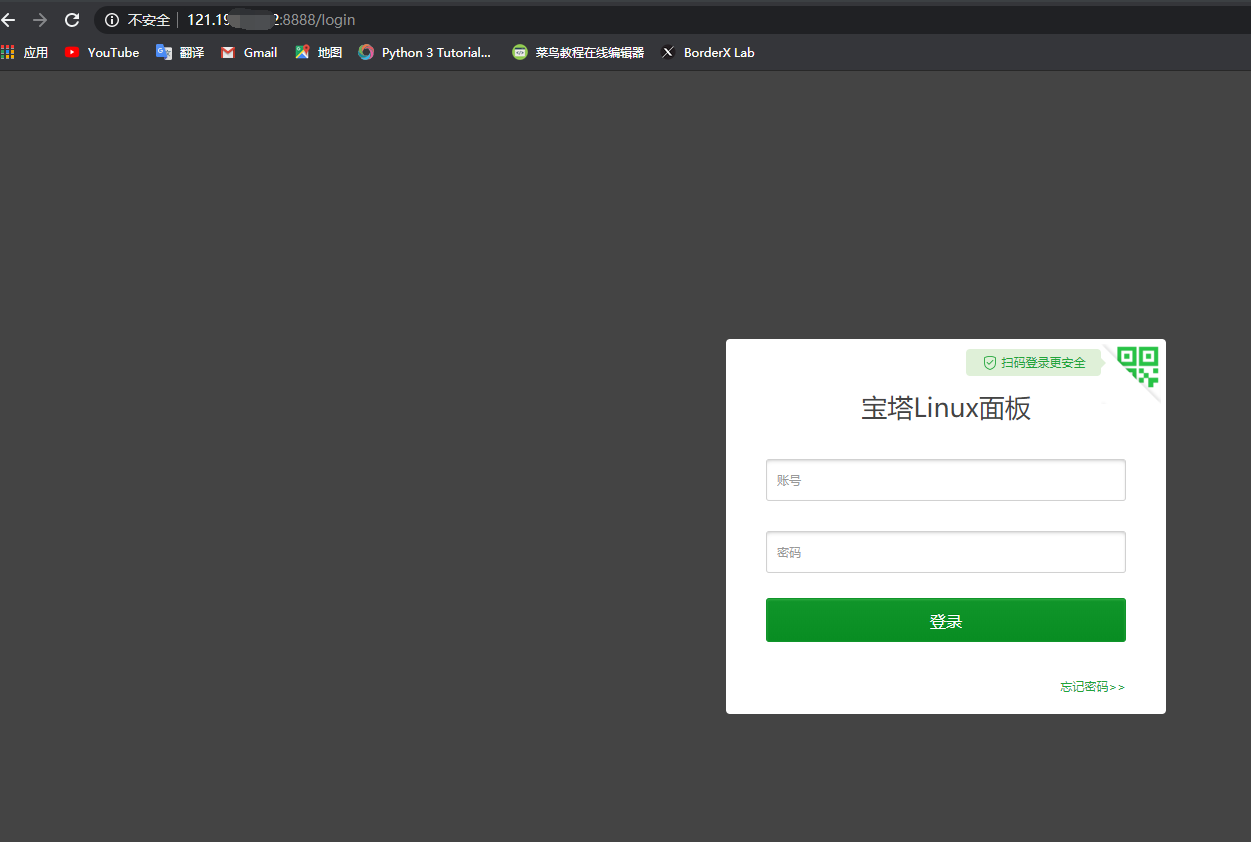Focus the 账号 username field
Screen dimensions: 1251x842
coord(946,480)
